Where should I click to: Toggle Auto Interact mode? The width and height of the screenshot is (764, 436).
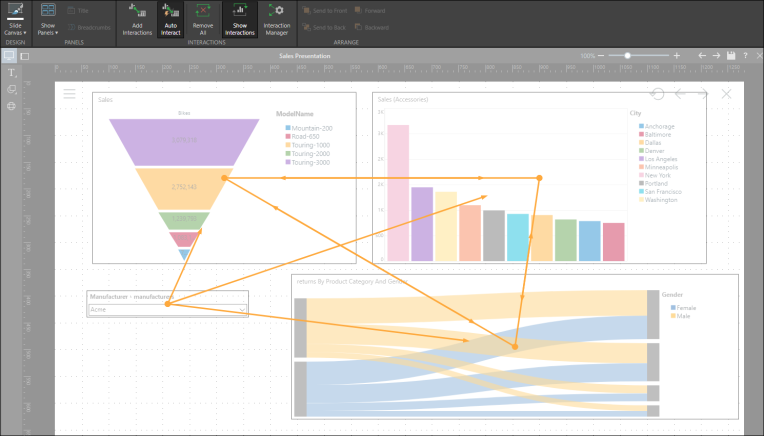pyautogui.click(x=170, y=19)
